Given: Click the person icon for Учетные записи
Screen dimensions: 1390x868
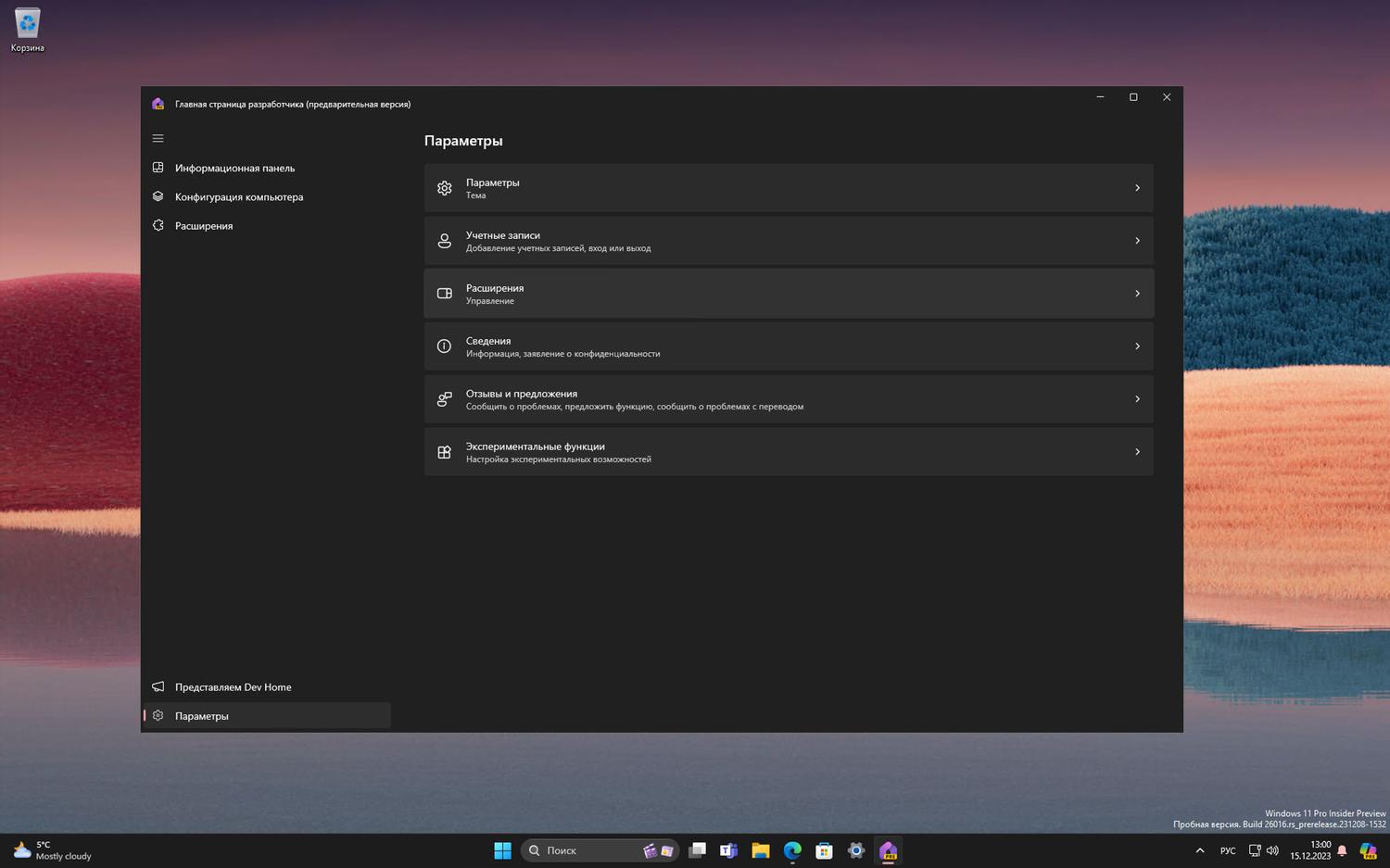Looking at the screenshot, I should (445, 241).
